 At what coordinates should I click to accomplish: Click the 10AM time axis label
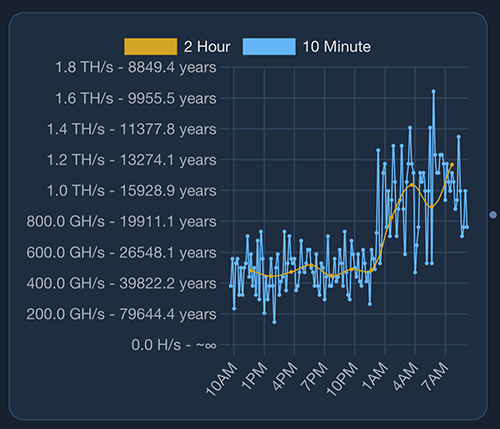pyautogui.click(x=221, y=379)
